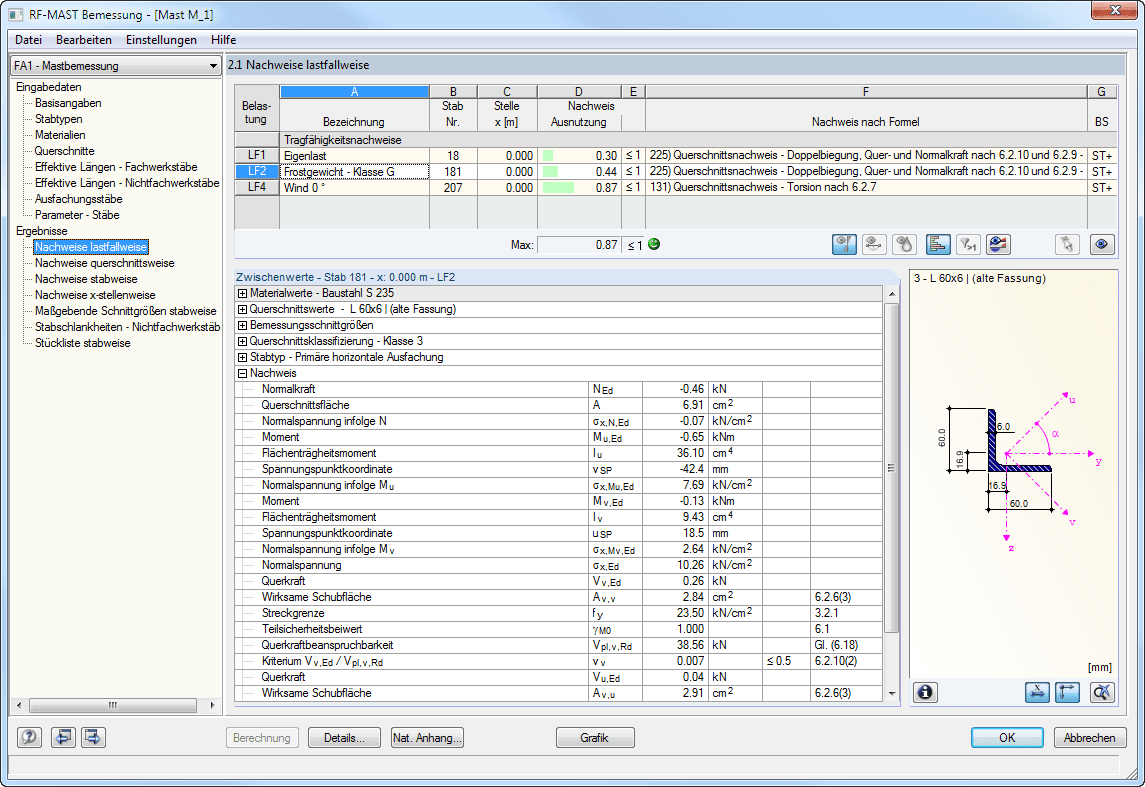Click the Berechnung button
This screenshot has width=1145, height=787.
(x=262, y=738)
